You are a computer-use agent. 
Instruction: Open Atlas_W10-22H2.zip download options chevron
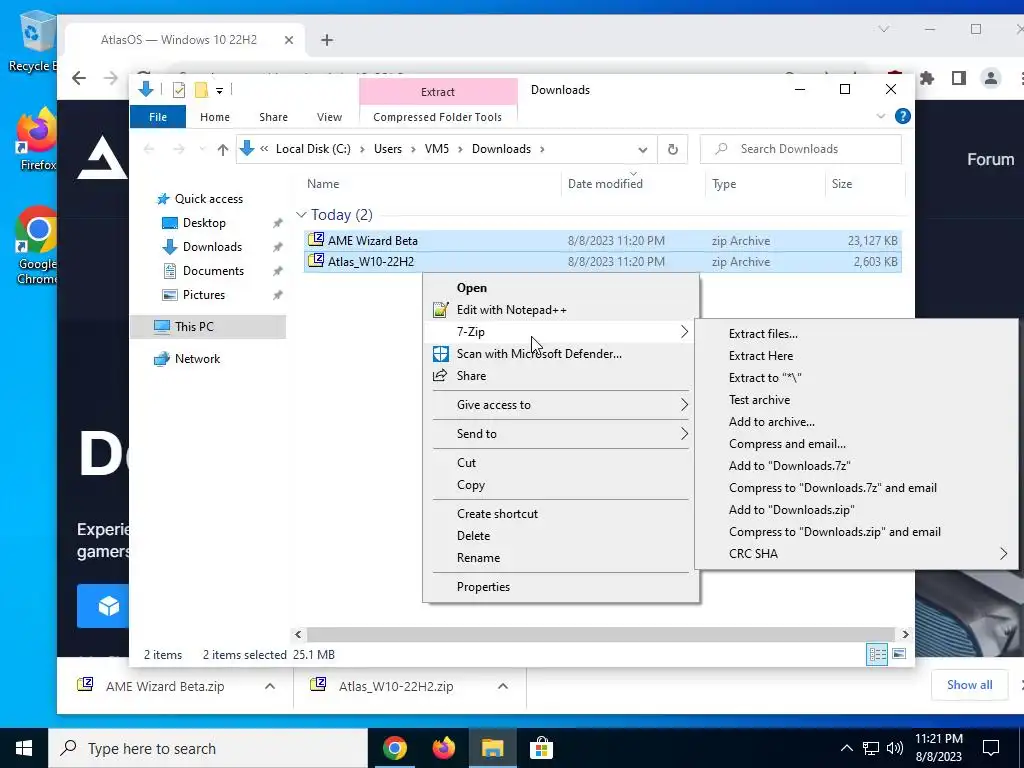(x=503, y=686)
